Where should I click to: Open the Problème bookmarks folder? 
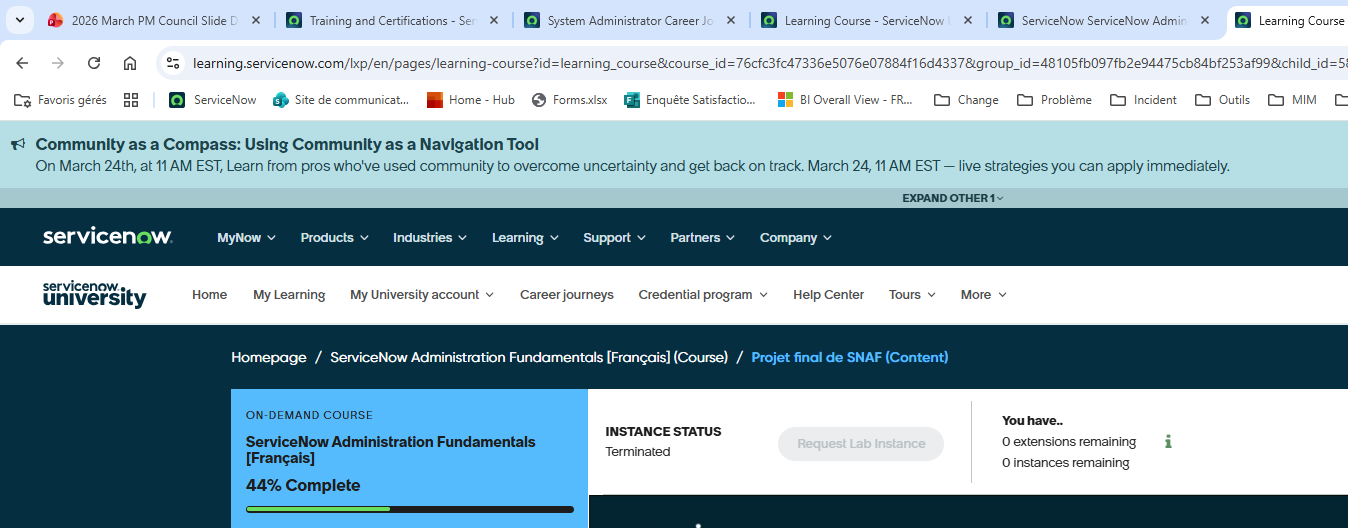(1054, 100)
